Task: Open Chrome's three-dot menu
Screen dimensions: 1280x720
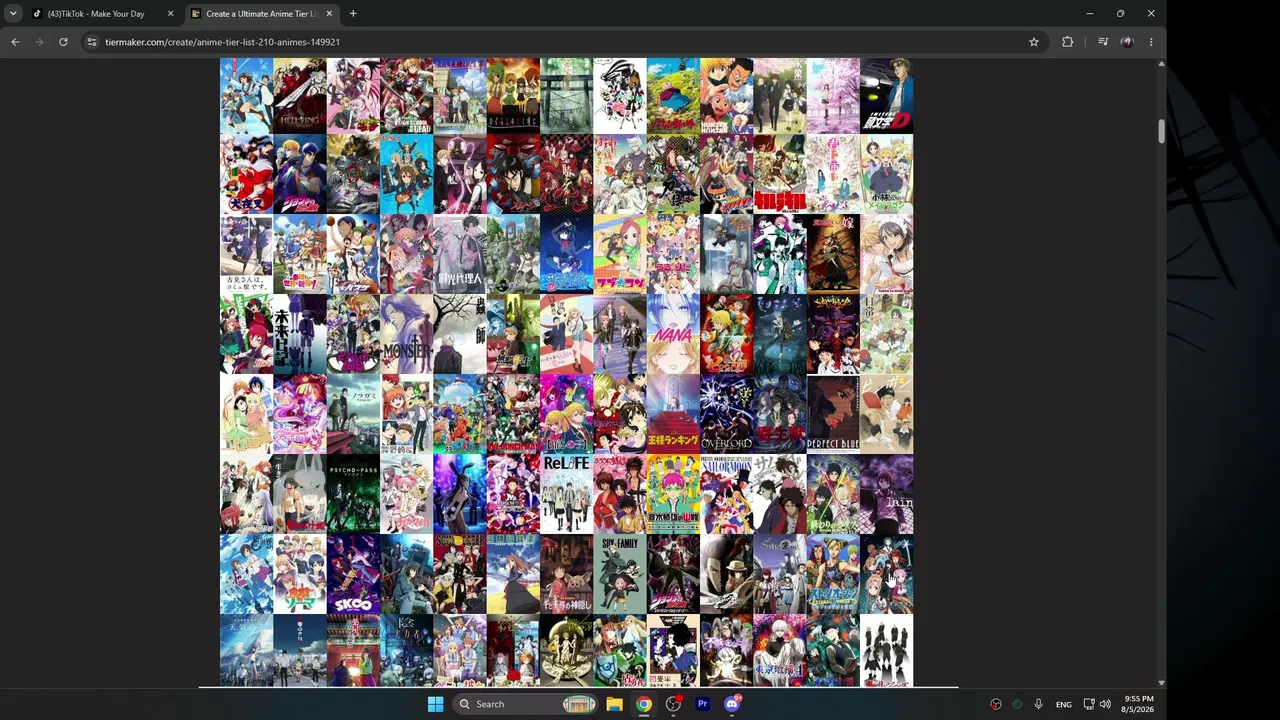Action: (x=1151, y=42)
